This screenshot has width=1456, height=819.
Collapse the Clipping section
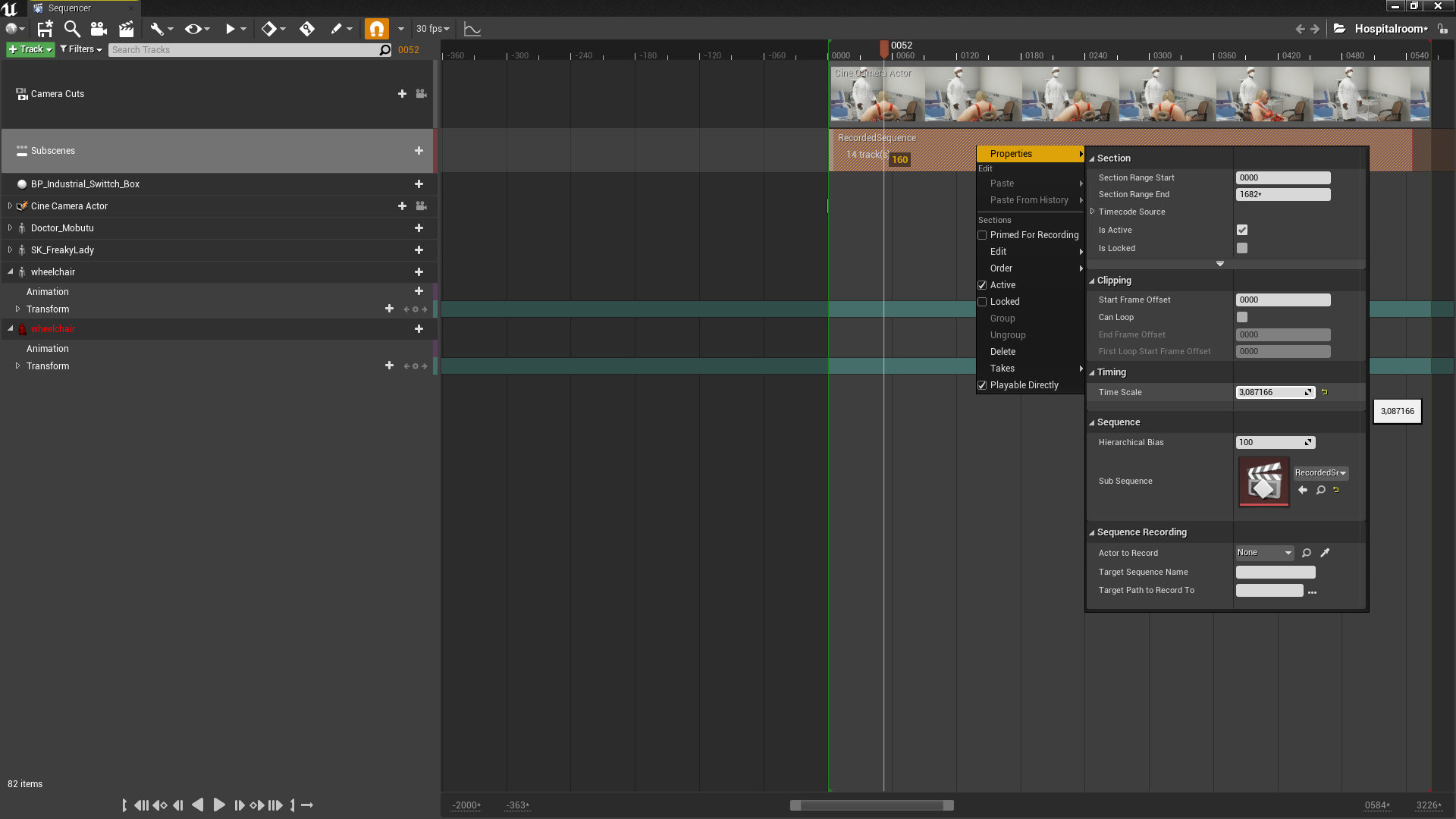coord(1092,281)
